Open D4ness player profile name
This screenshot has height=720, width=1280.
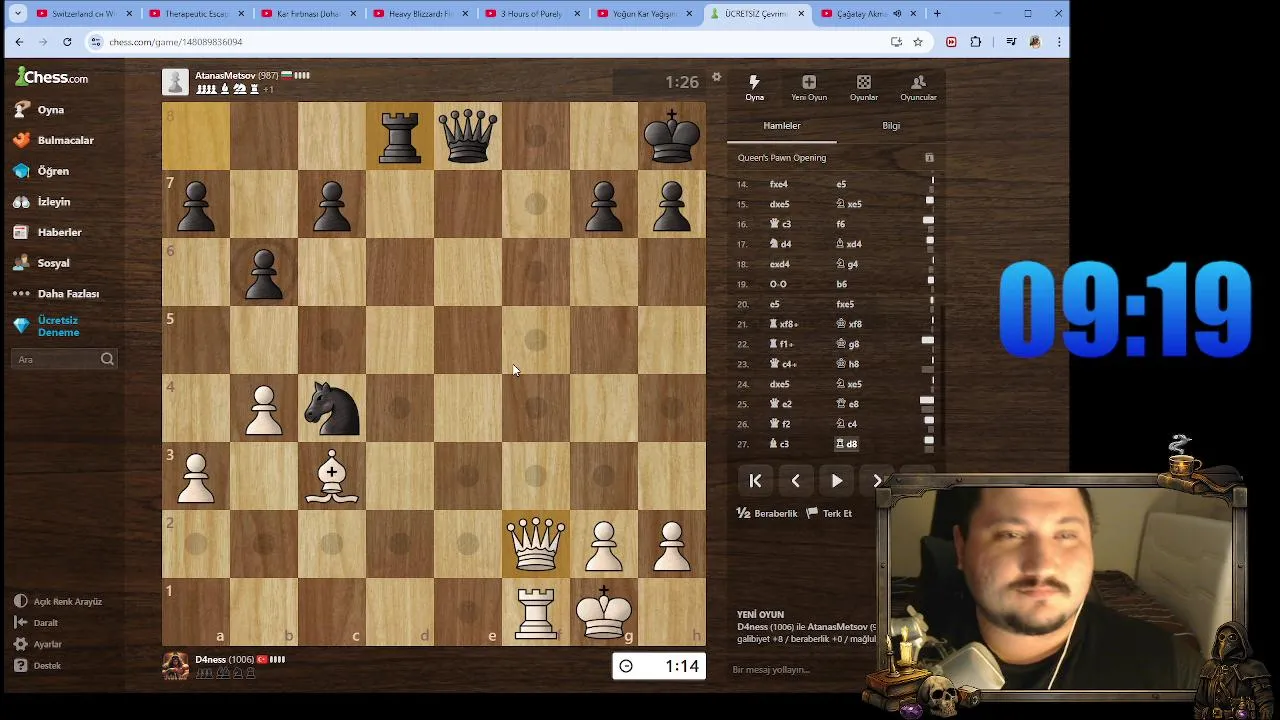210,660
